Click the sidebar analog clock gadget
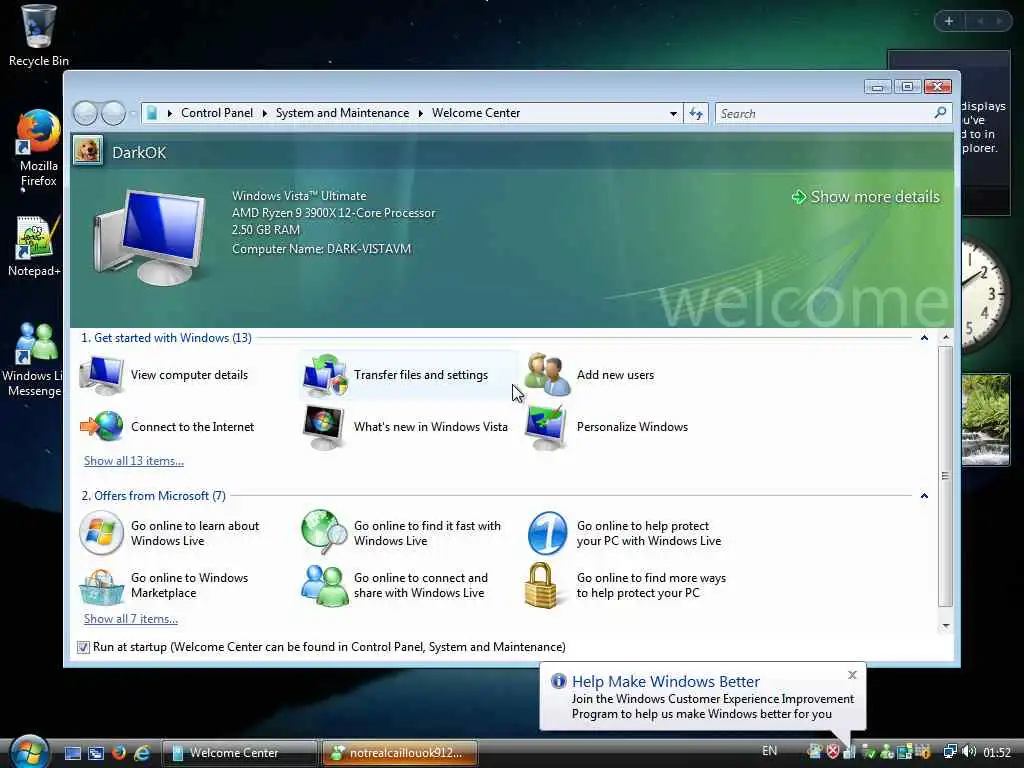This screenshot has width=1024, height=768. pos(985,296)
